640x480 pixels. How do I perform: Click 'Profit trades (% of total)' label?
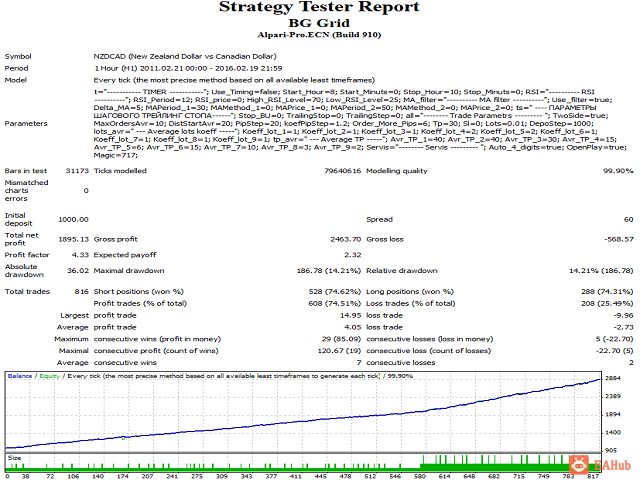click(140, 303)
